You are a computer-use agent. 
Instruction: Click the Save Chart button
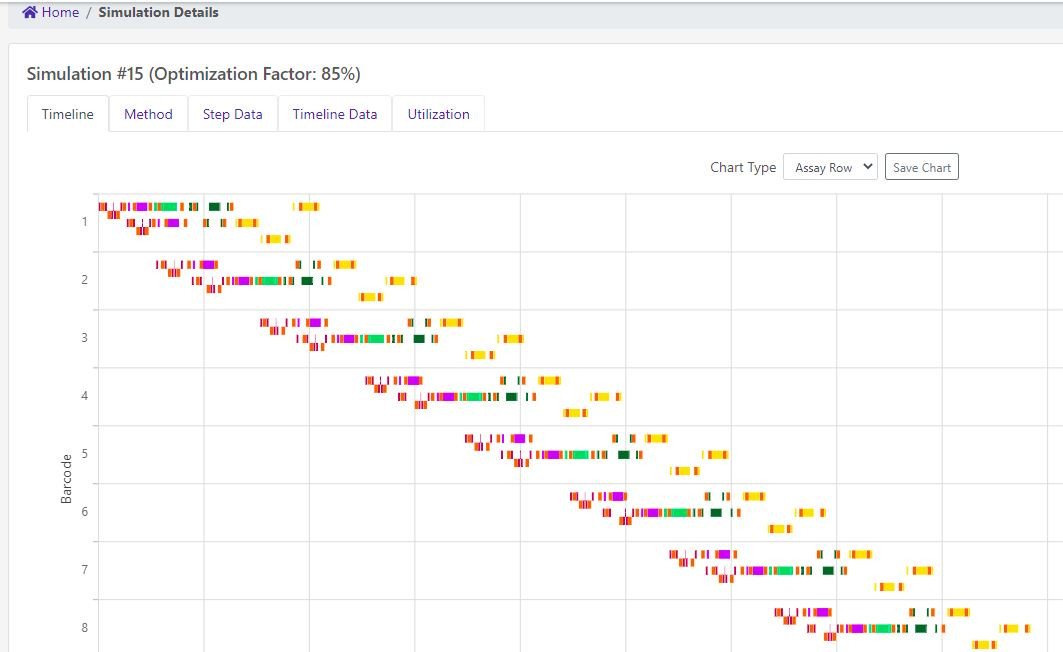click(x=921, y=166)
